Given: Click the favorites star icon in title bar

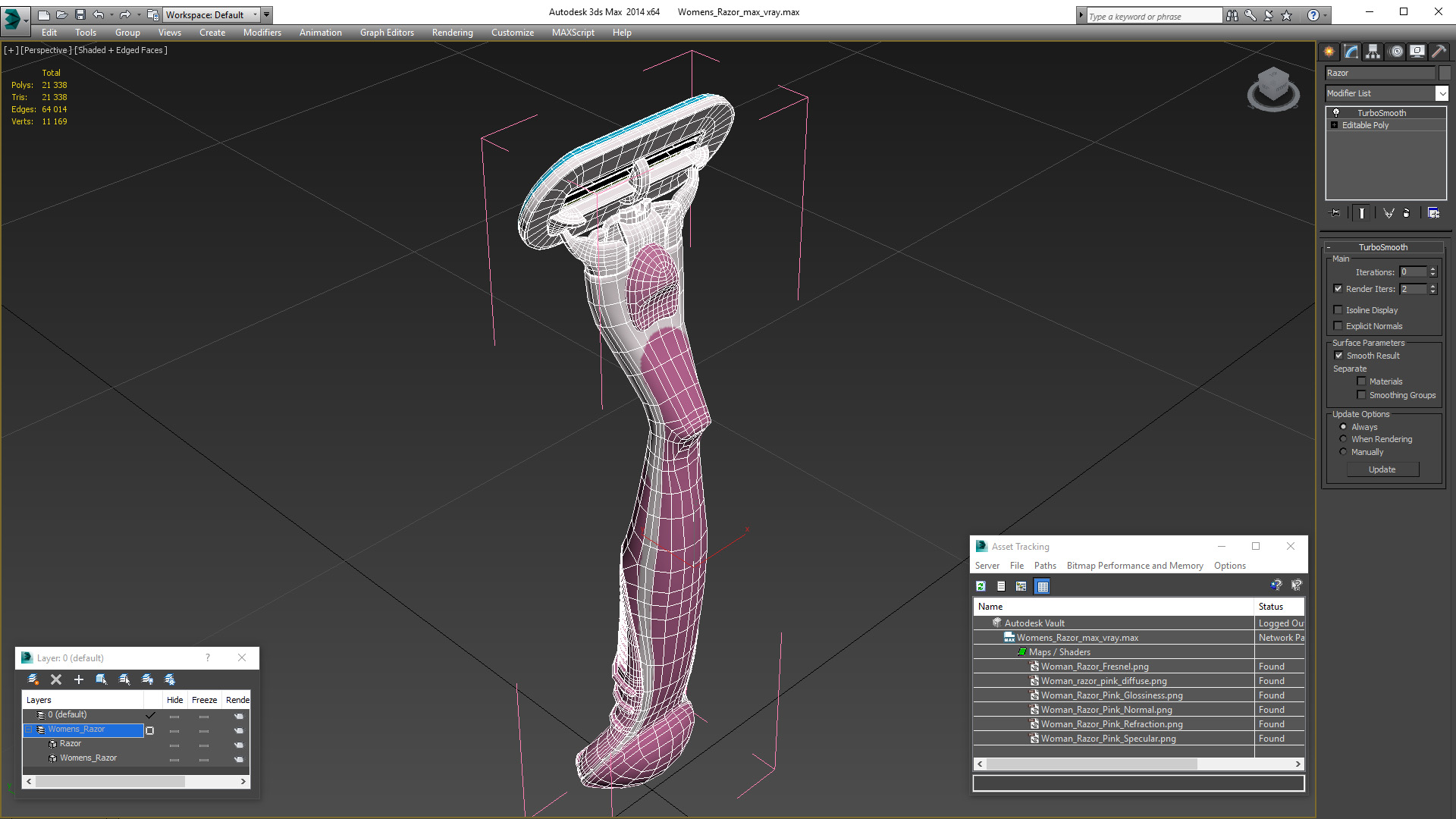Looking at the screenshot, I should (x=1287, y=15).
